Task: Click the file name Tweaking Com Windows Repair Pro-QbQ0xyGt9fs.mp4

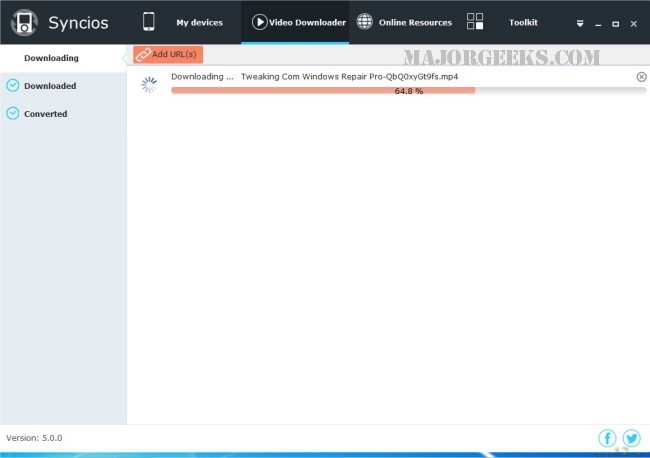Action: click(349, 77)
